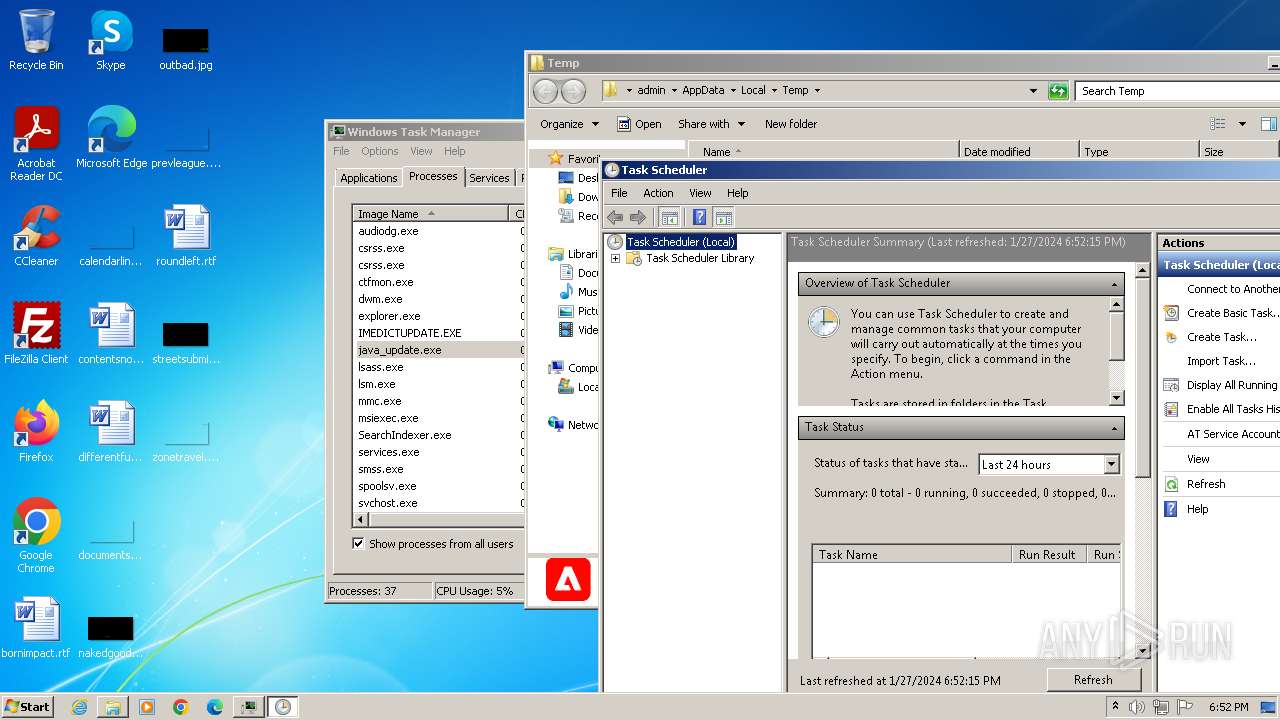Open Recycle Bin desktop icon
1280x720 pixels.
pyautogui.click(x=36, y=40)
